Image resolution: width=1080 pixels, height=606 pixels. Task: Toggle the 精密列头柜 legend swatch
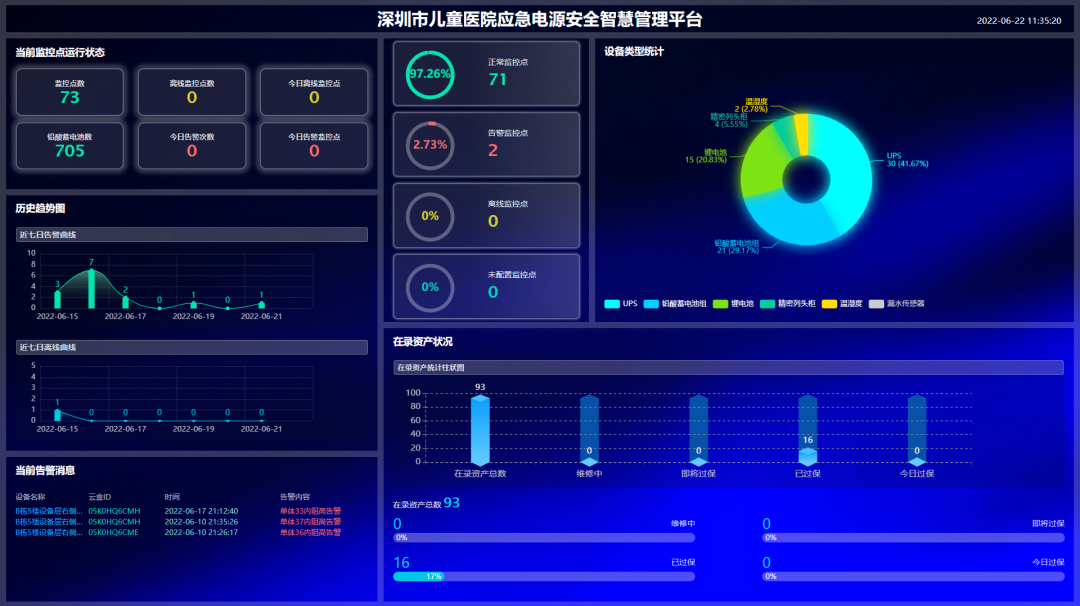pos(767,304)
